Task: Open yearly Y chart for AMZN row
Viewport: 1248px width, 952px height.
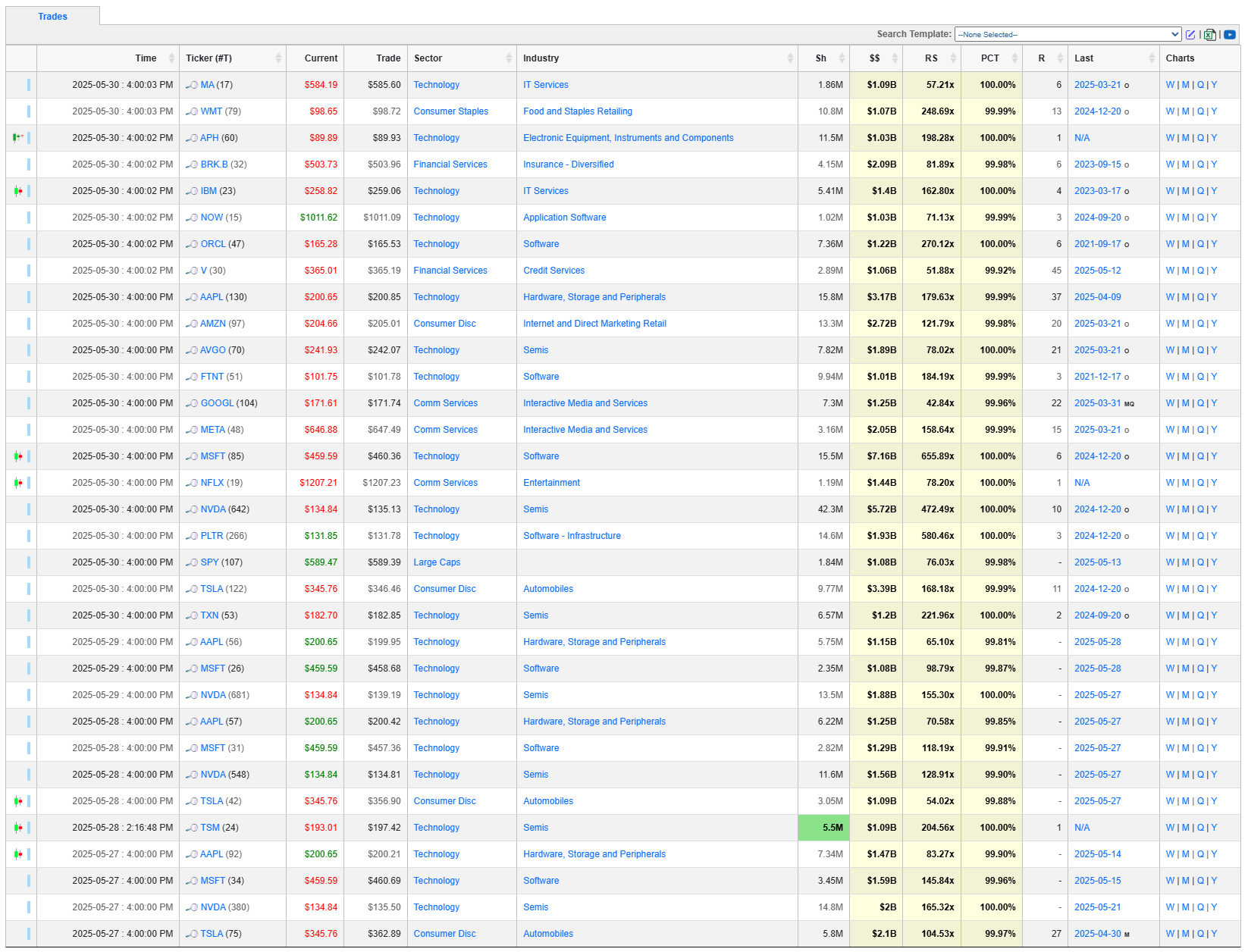Action: (x=1214, y=324)
